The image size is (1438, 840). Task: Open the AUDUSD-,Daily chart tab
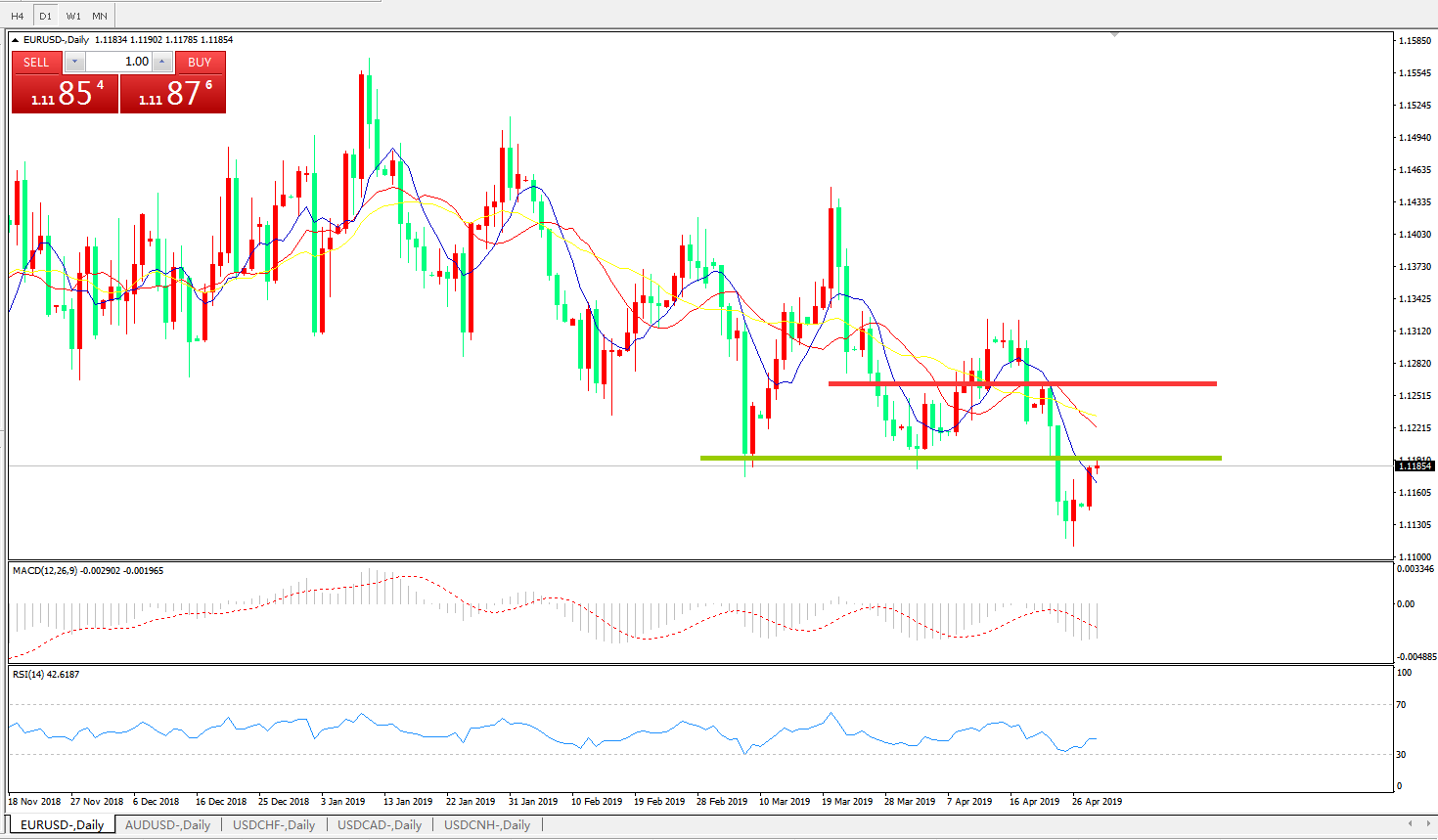(167, 824)
